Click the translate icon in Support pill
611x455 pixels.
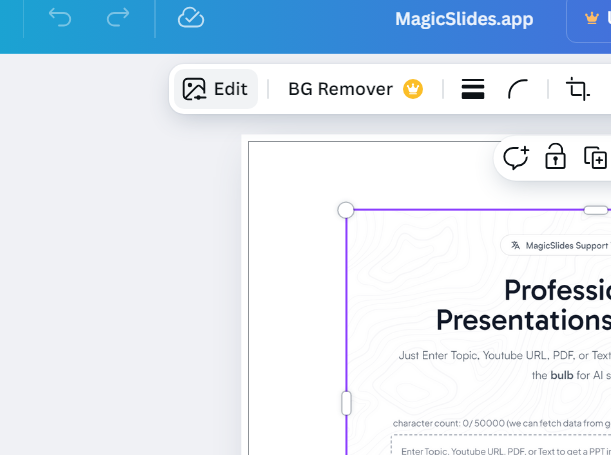pyautogui.click(x=516, y=245)
